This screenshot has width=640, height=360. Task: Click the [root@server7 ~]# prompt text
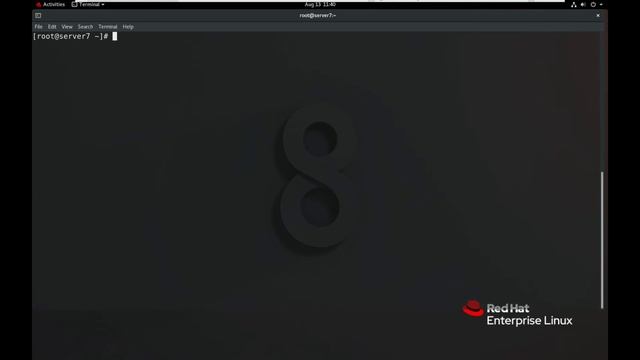tap(70, 36)
